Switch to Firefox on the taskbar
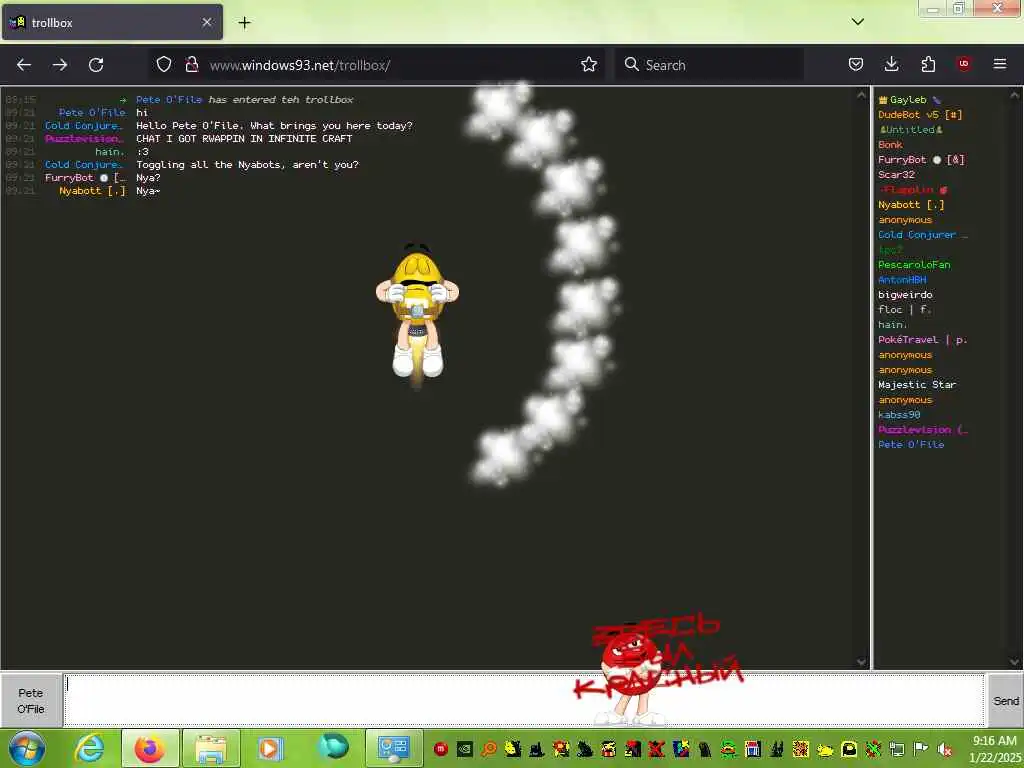Image resolution: width=1024 pixels, height=768 pixels. (150, 748)
